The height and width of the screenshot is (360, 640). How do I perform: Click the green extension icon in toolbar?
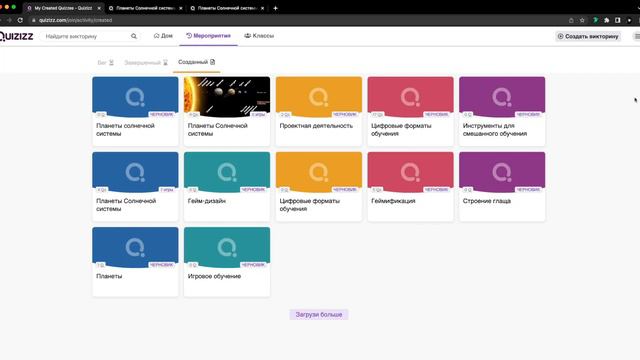596,20
